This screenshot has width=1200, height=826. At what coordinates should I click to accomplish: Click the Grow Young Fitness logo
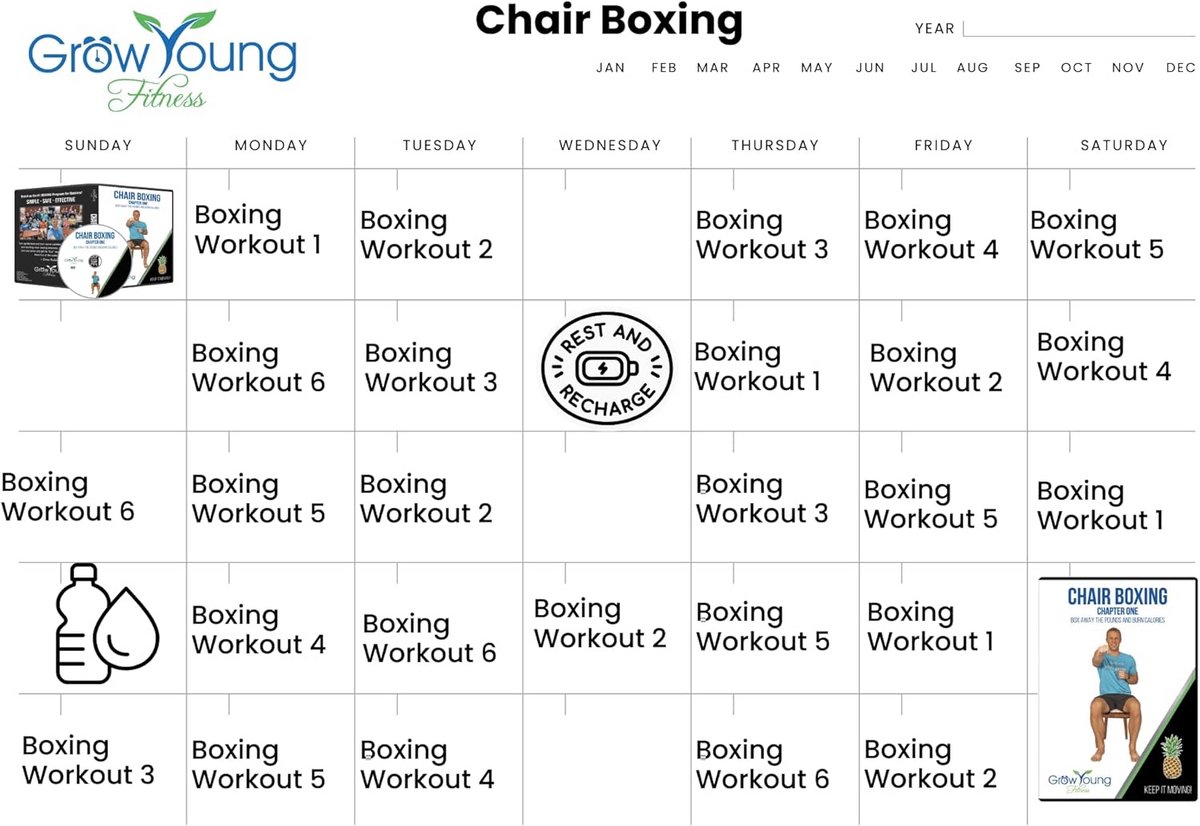(162, 60)
